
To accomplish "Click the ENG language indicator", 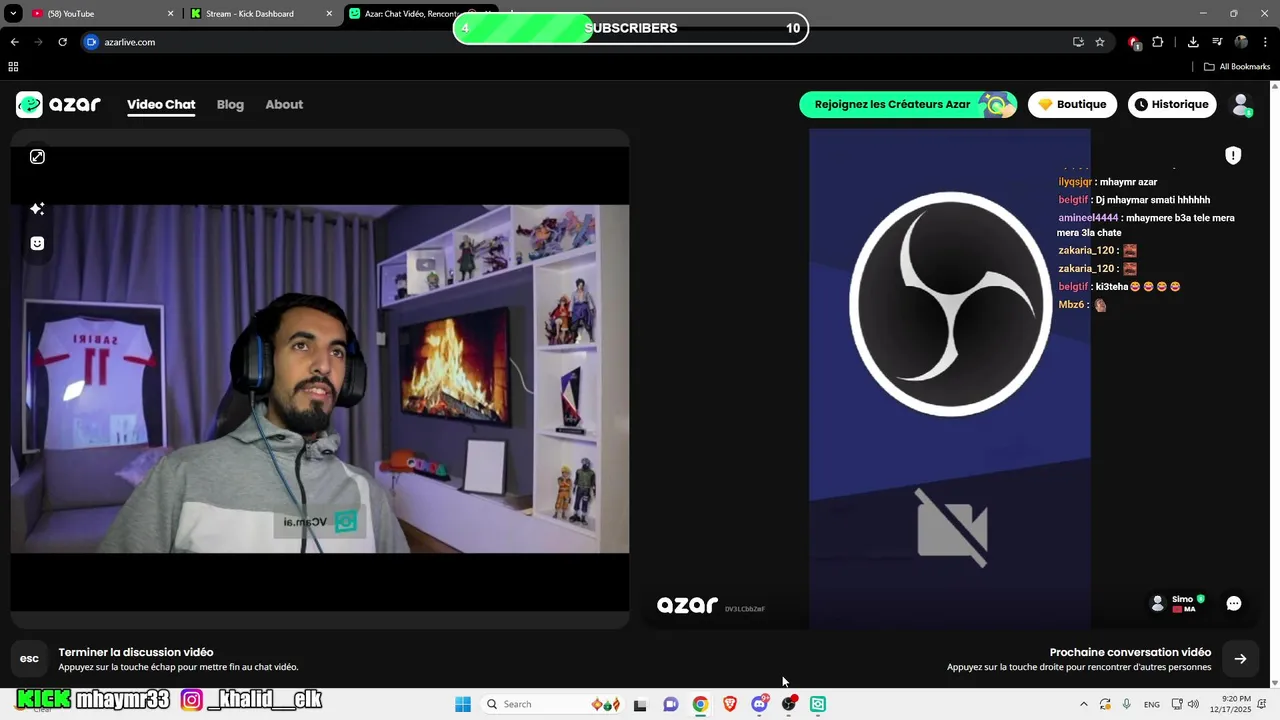I will 1152,704.
